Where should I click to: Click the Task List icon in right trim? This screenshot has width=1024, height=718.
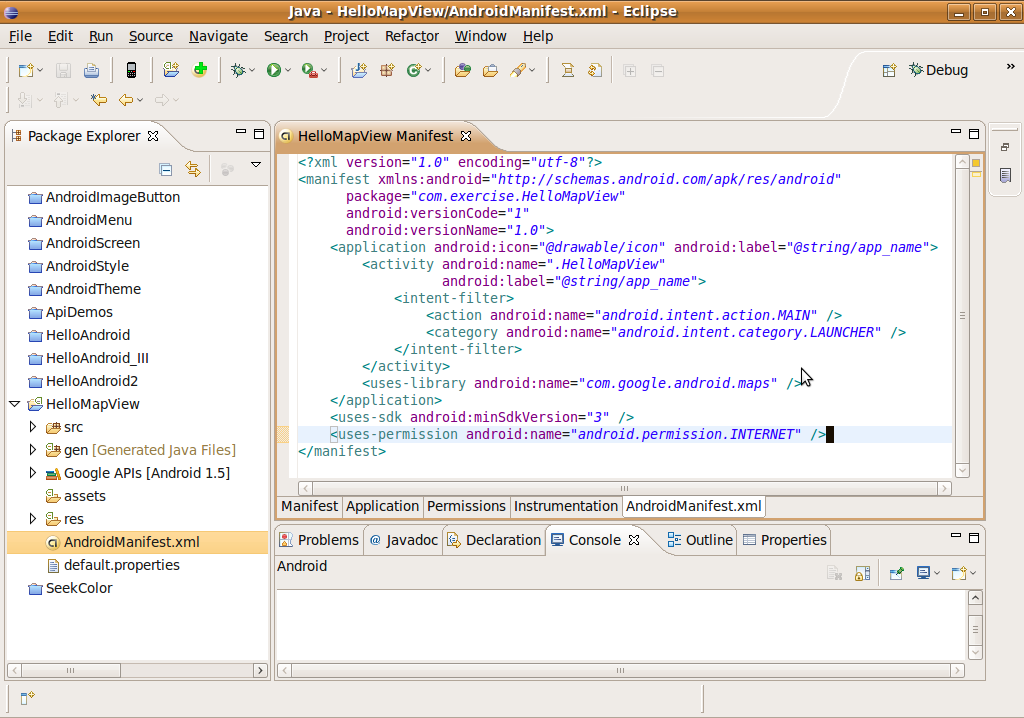[1006, 175]
